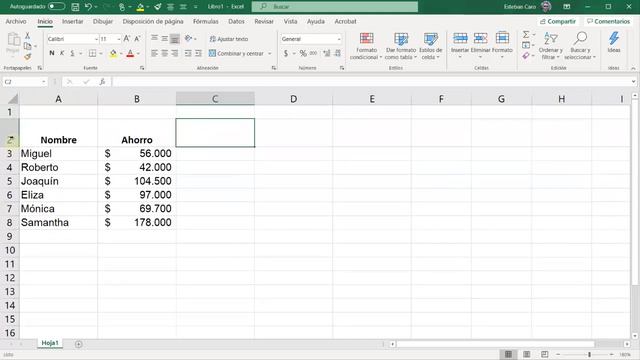Toggle Italic (K) formatting
Image resolution: width=640 pixels, height=360 pixels.
pyautogui.click(x=62, y=53)
